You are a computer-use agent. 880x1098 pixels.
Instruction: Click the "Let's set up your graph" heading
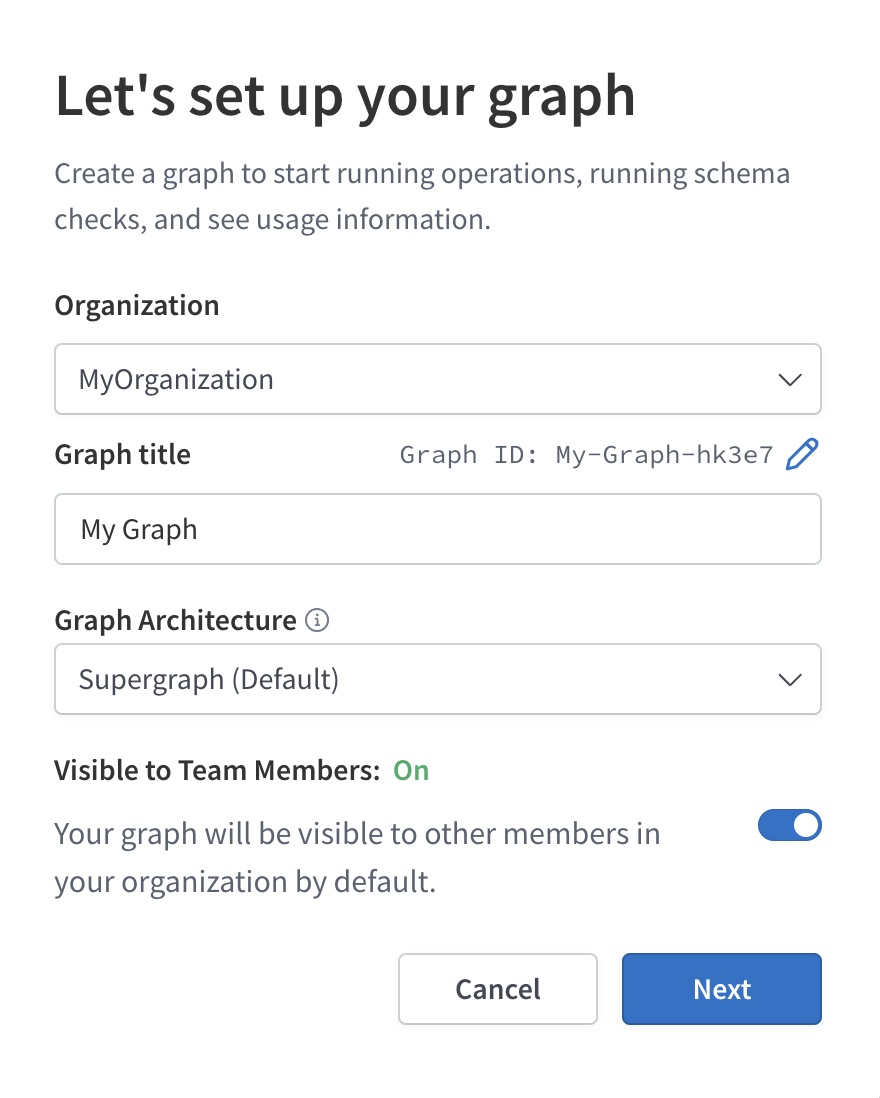345,97
